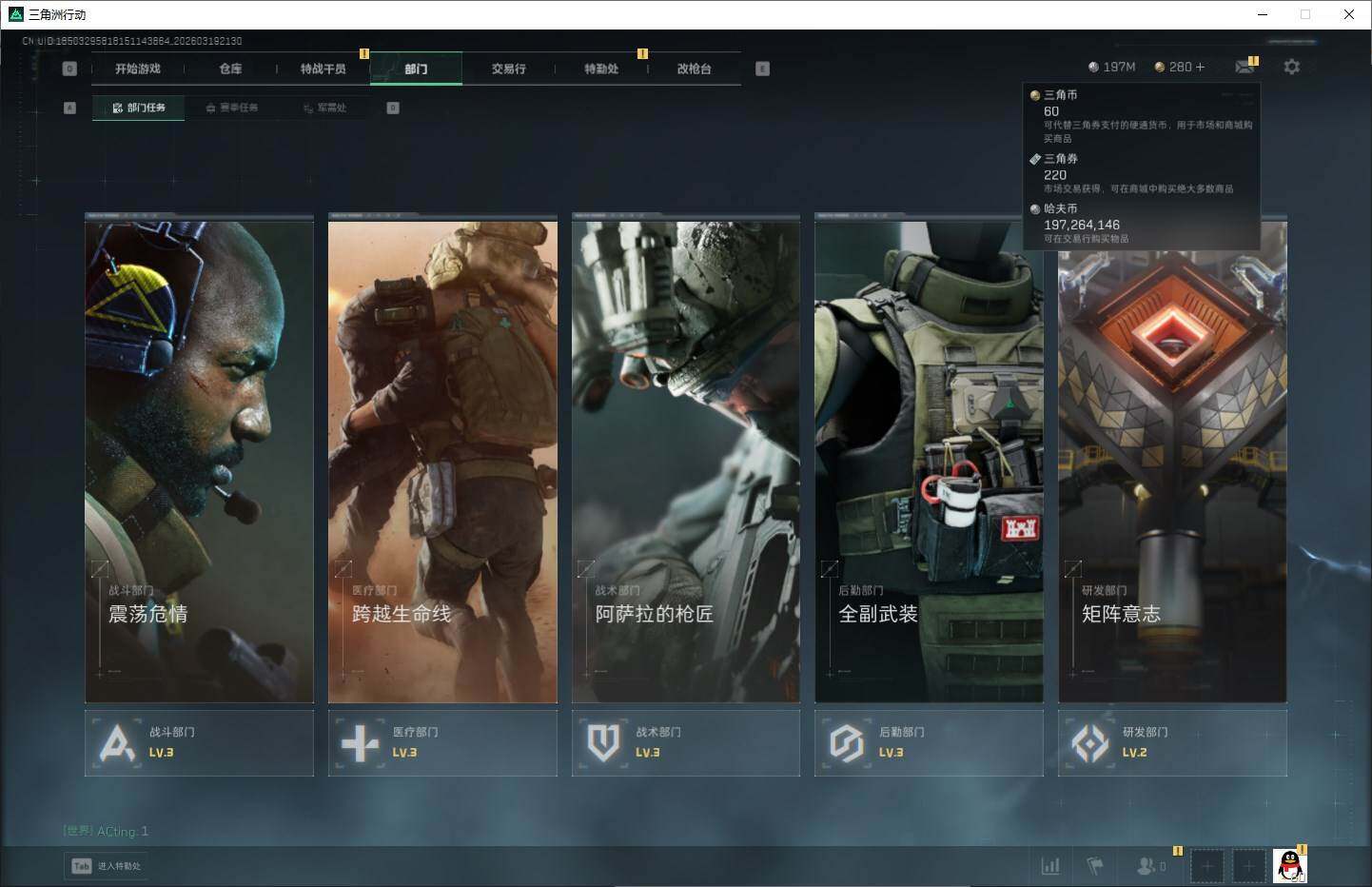Select the 特战干员 tab
Viewport: 1372px width, 887px height.
pos(323,69)
